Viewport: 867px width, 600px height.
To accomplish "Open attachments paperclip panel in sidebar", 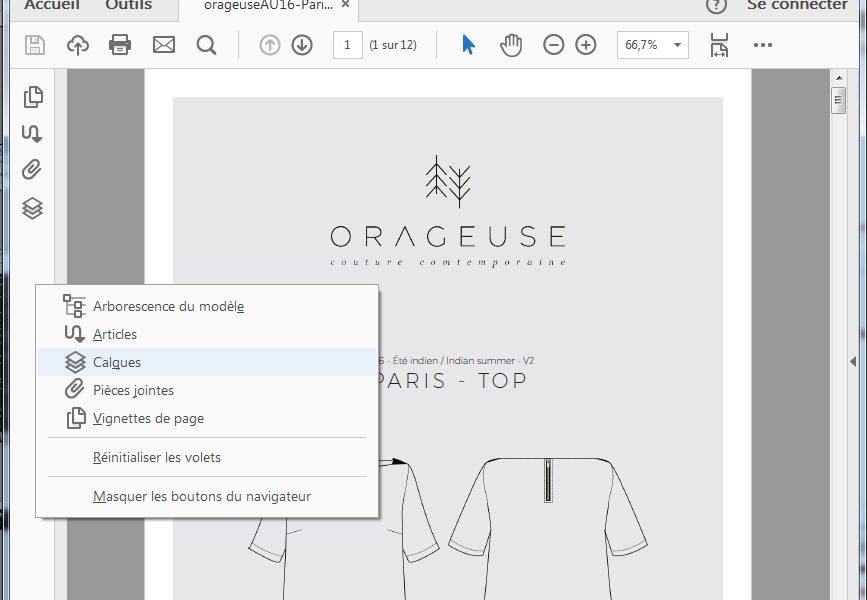I will point(32,170).
